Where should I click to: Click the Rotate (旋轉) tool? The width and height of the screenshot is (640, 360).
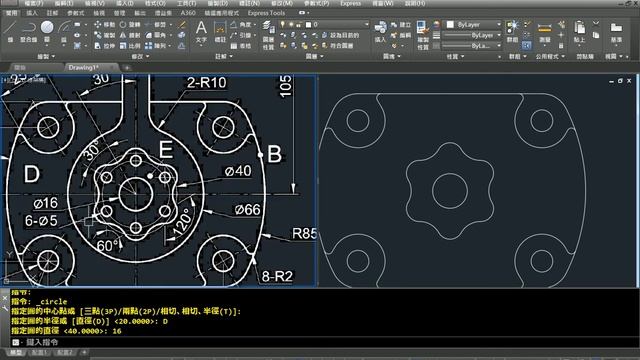pos(130,25)
